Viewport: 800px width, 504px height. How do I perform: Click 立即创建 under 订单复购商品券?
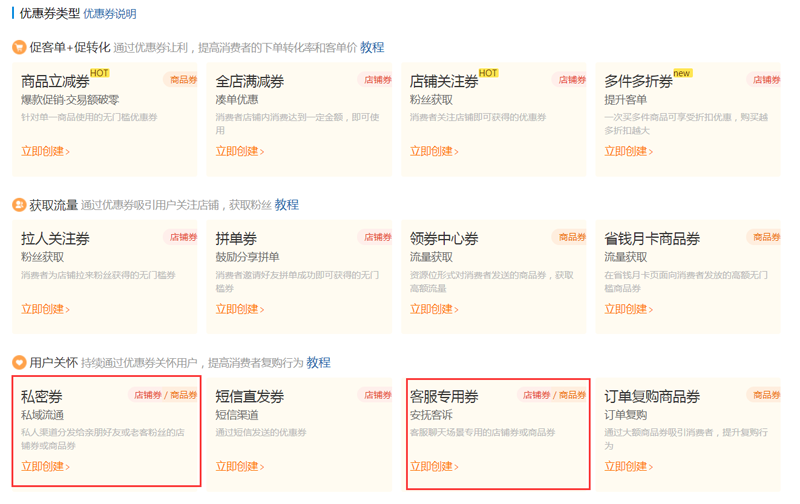[628, 467]
